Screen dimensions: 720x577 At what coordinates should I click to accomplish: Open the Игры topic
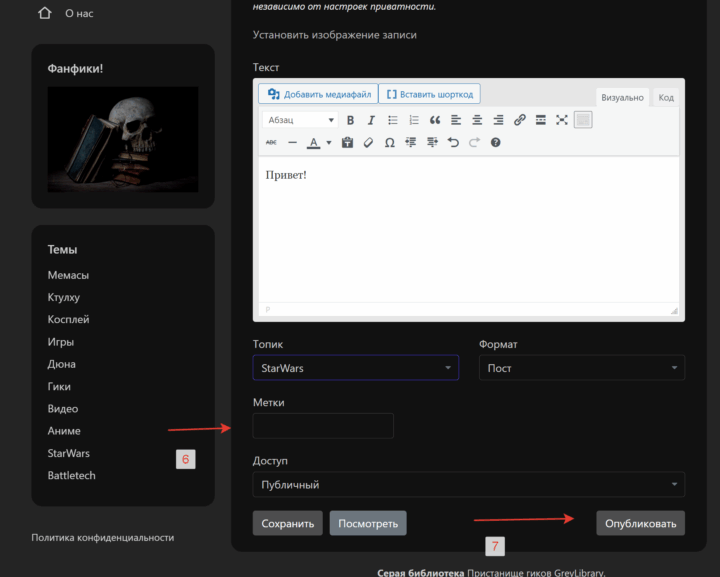point(61,342)
